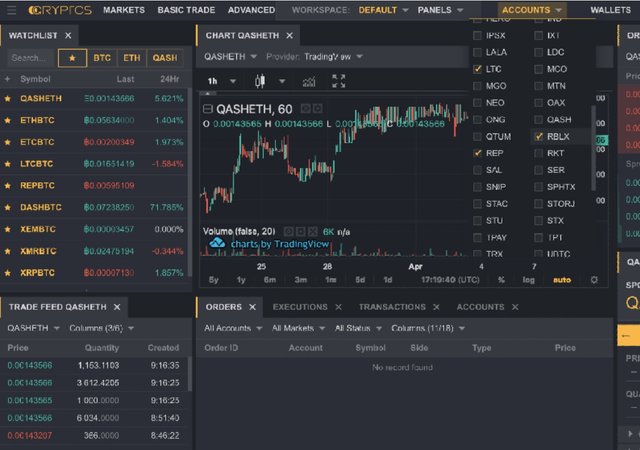The image size is (640, 450).
Task: Disable the RBLX checkbox
Action: 539,136
